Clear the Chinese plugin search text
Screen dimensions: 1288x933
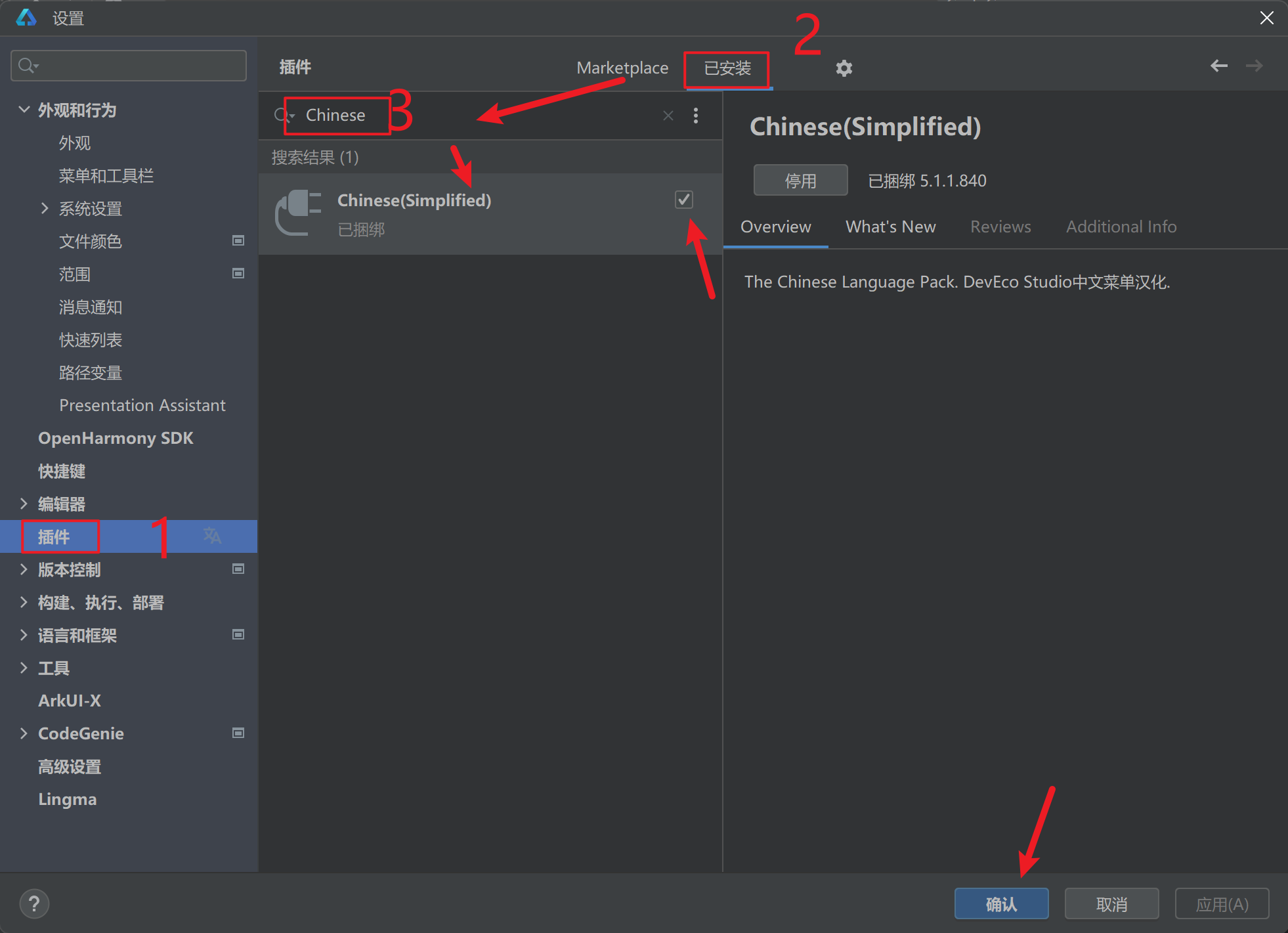click(668, 116)
